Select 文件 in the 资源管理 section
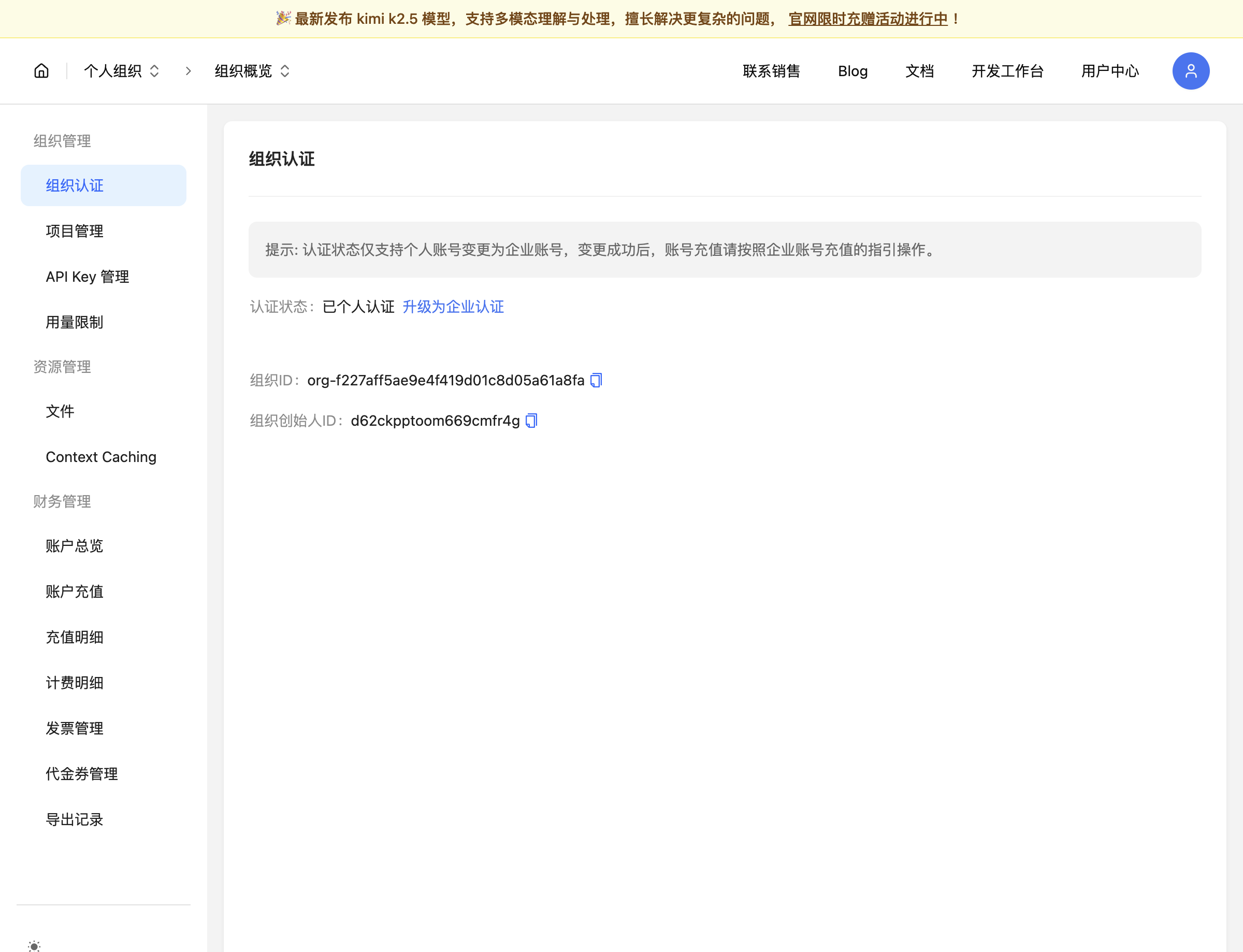The width and height of the screenshot is (1243, 952). point(60,411)
